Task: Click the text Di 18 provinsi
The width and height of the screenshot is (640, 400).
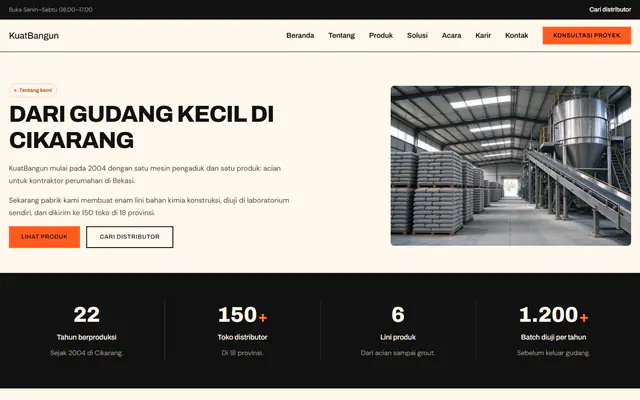Action: point(242,353)
